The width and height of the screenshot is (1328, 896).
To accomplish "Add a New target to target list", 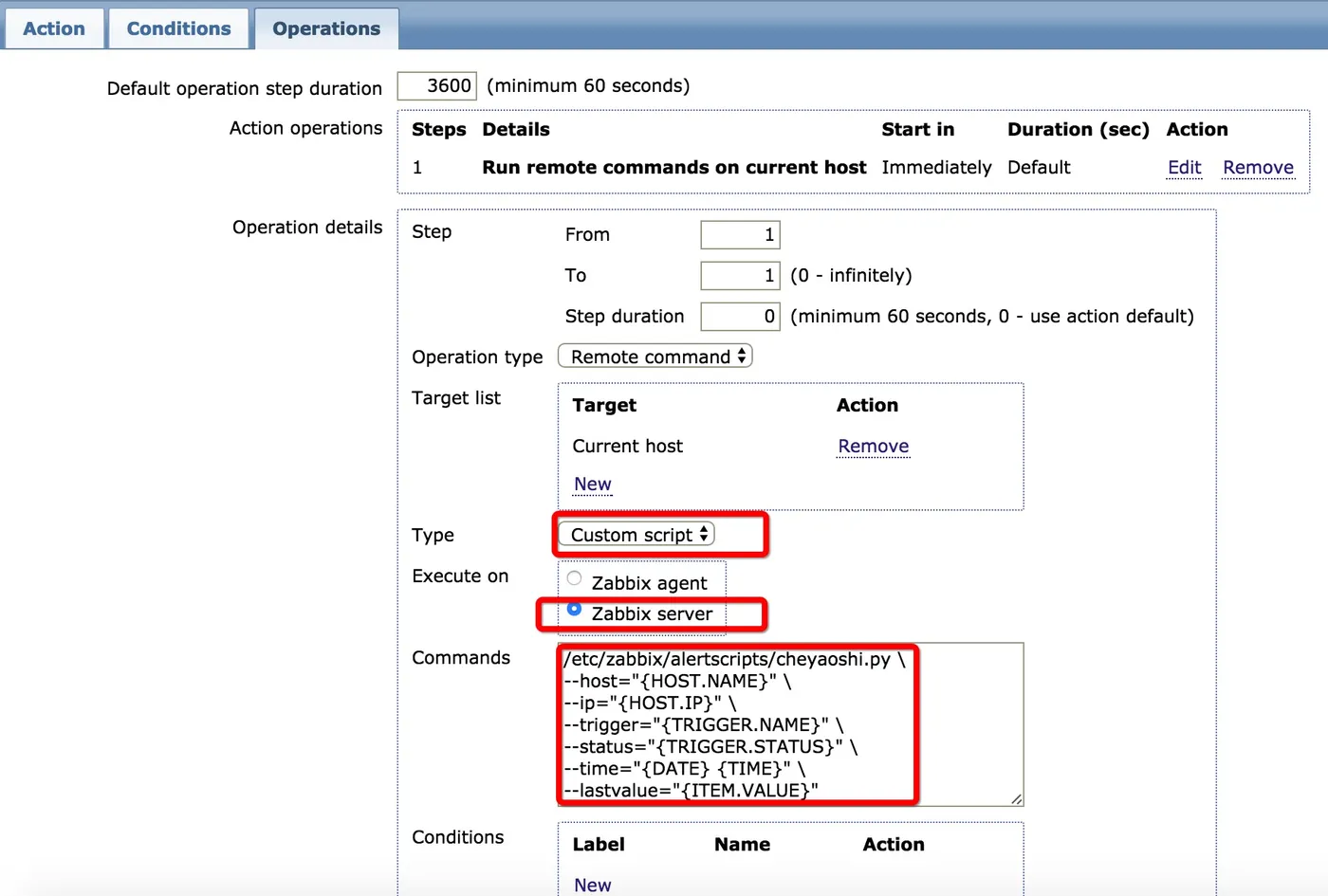I will [593, 485].
